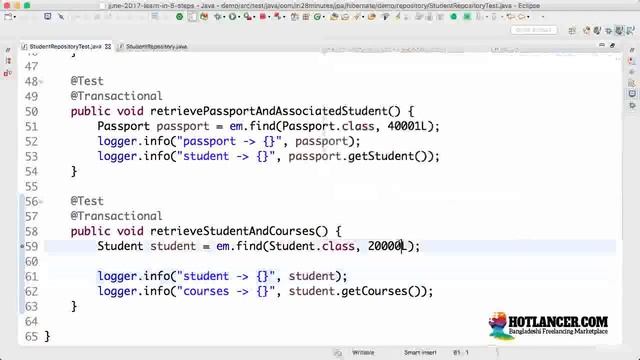Screen dimensions: 640x360
Task: Click the red relaunch toolbar icon
Action: 277,17
